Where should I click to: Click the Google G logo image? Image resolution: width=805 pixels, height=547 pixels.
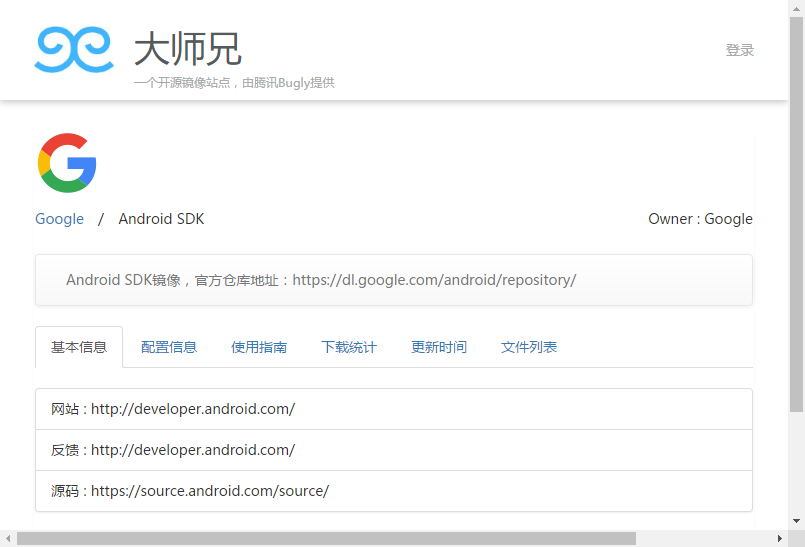pos(67,163)
